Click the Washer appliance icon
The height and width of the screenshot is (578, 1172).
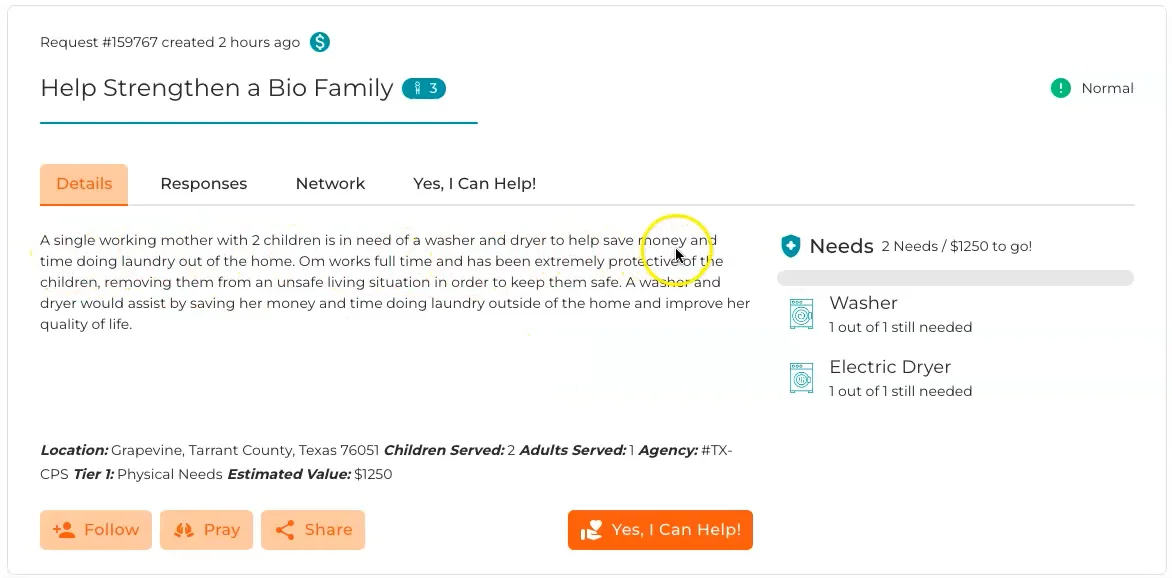pyautogui.click(x=801, y=314)
